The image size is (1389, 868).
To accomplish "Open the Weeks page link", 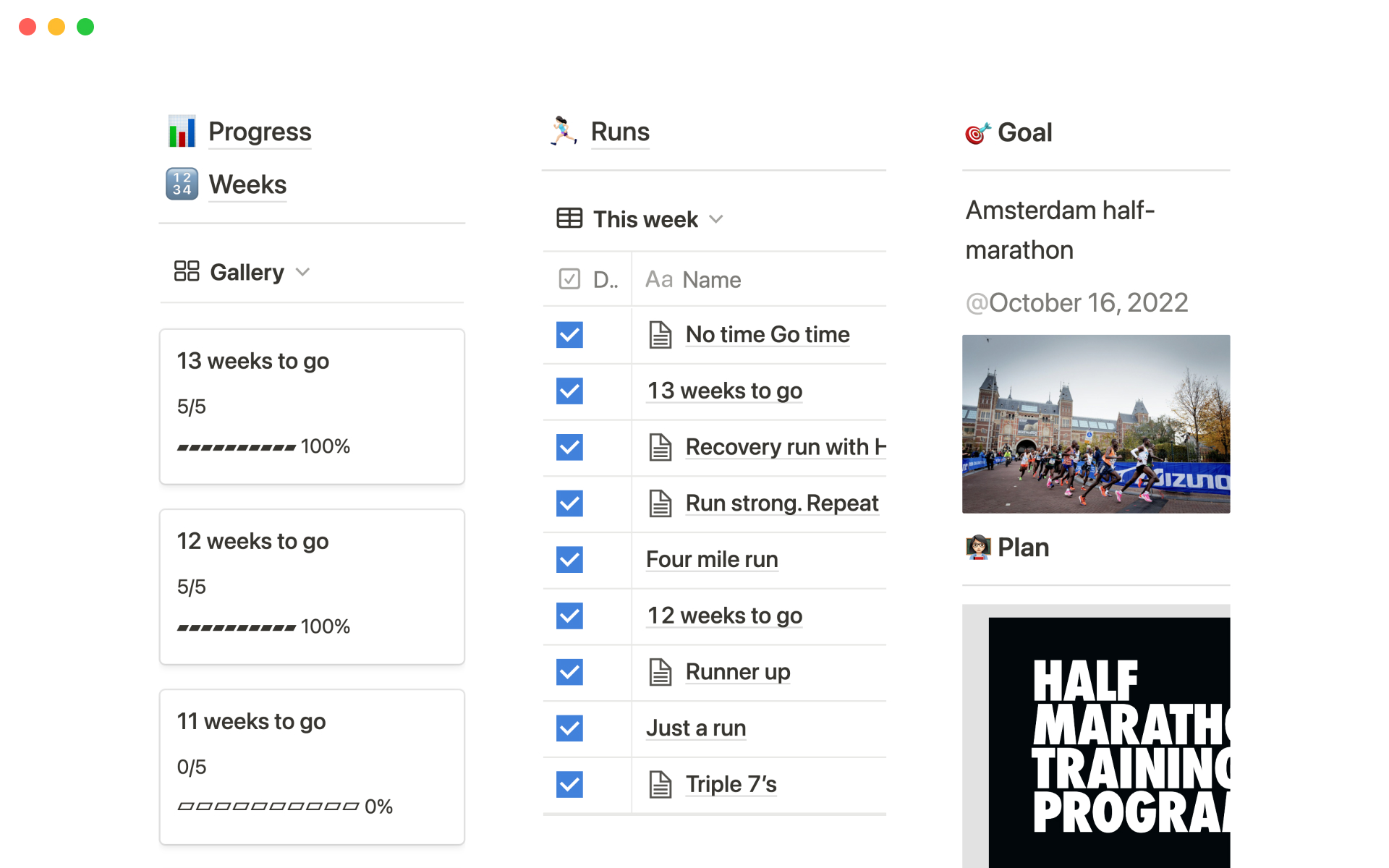I will point(247,185).
